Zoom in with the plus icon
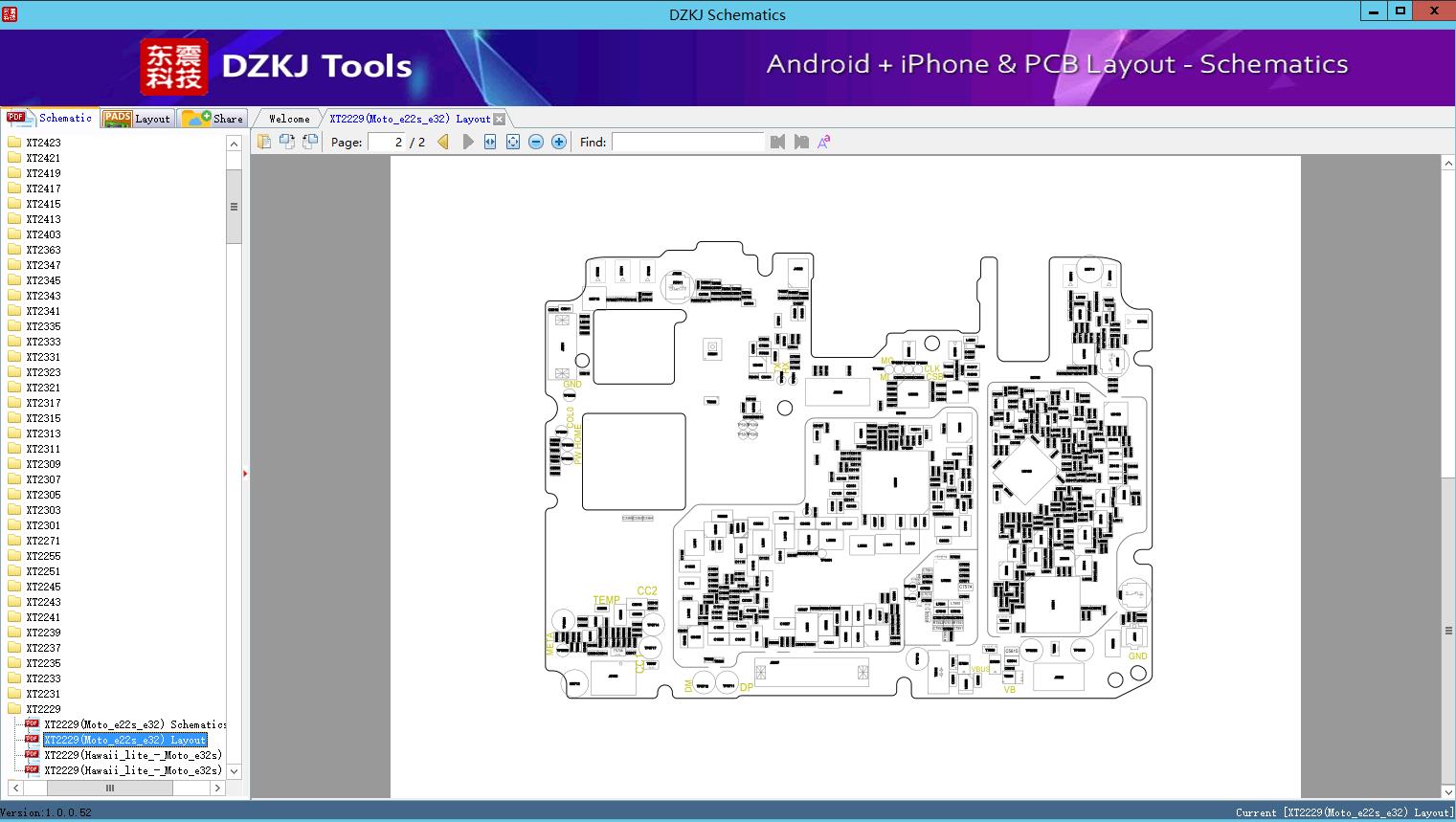The image size is (1456, 822). point(559,142)
